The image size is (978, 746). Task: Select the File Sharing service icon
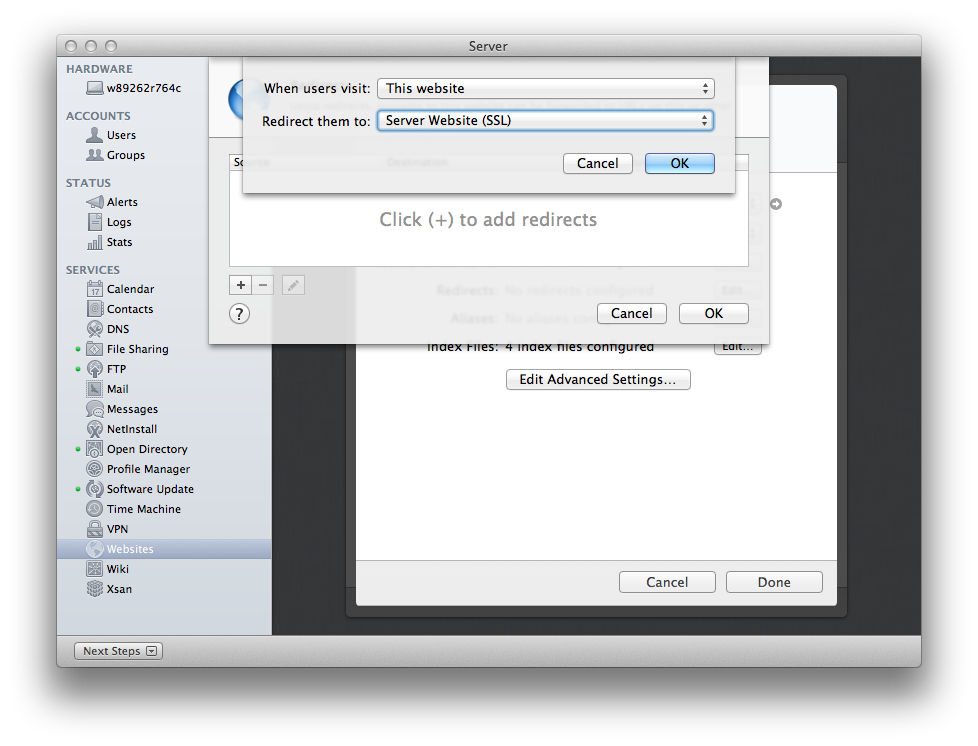tap(95, 349)
